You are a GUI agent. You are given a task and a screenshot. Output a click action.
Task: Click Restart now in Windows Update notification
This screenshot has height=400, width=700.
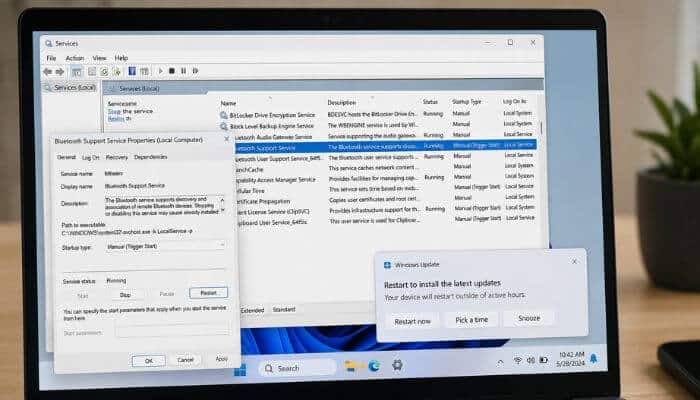pyautogui.click(x=412, y=321)
